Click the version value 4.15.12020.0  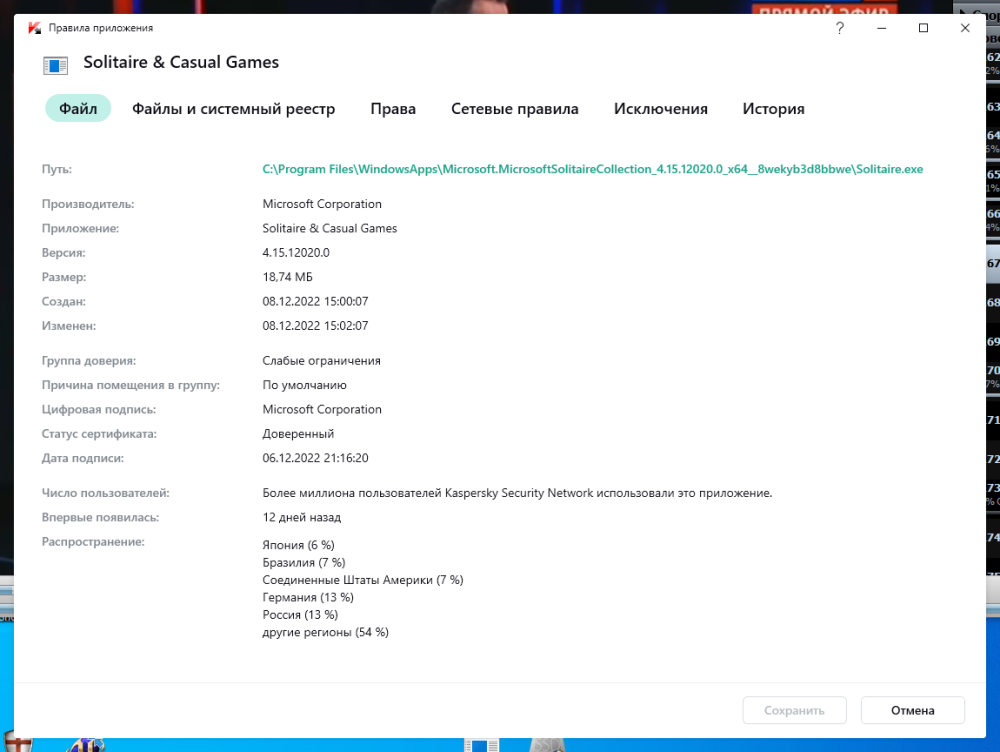point(296,253)
